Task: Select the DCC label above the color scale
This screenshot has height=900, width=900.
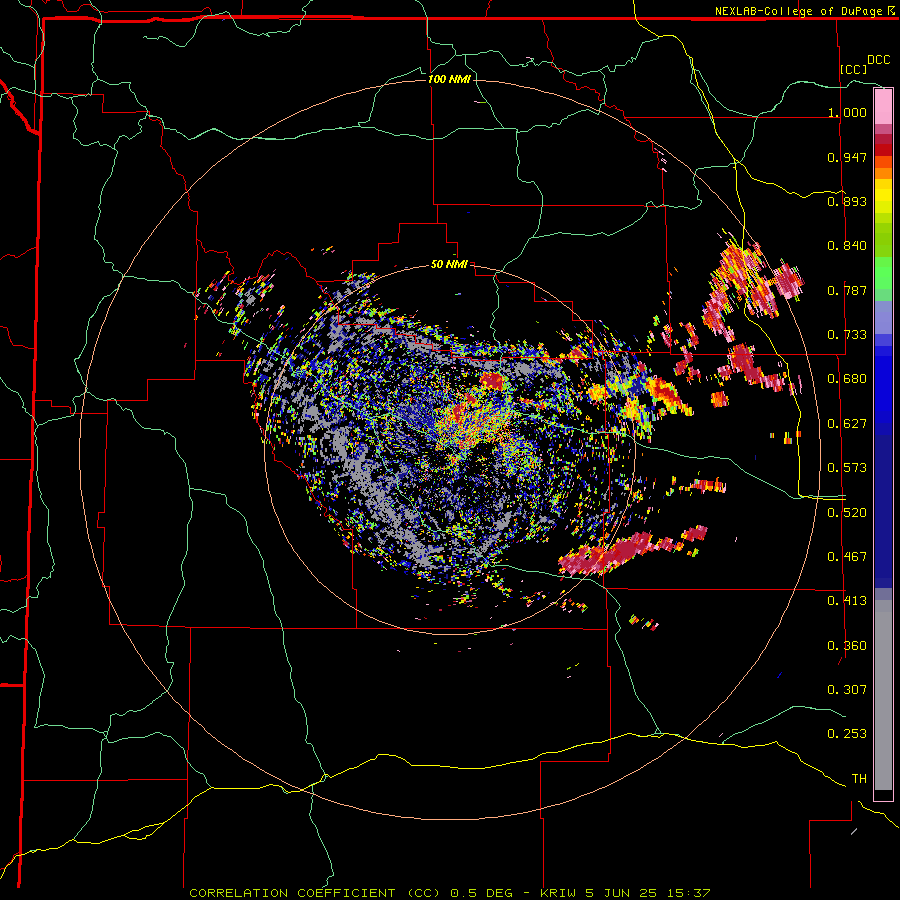Action: click(x=879, y=60)
